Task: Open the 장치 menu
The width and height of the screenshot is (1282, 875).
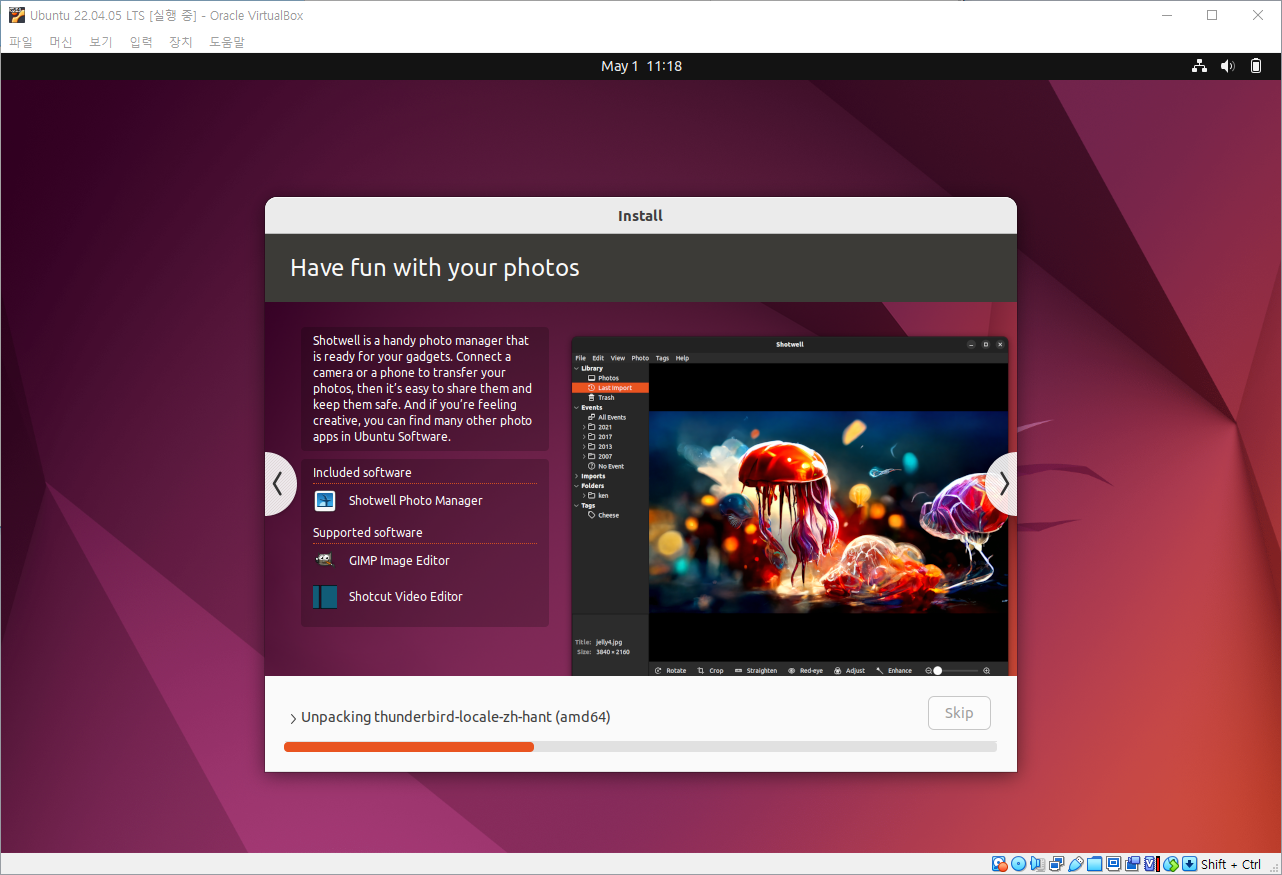Action: pos(181,42)
